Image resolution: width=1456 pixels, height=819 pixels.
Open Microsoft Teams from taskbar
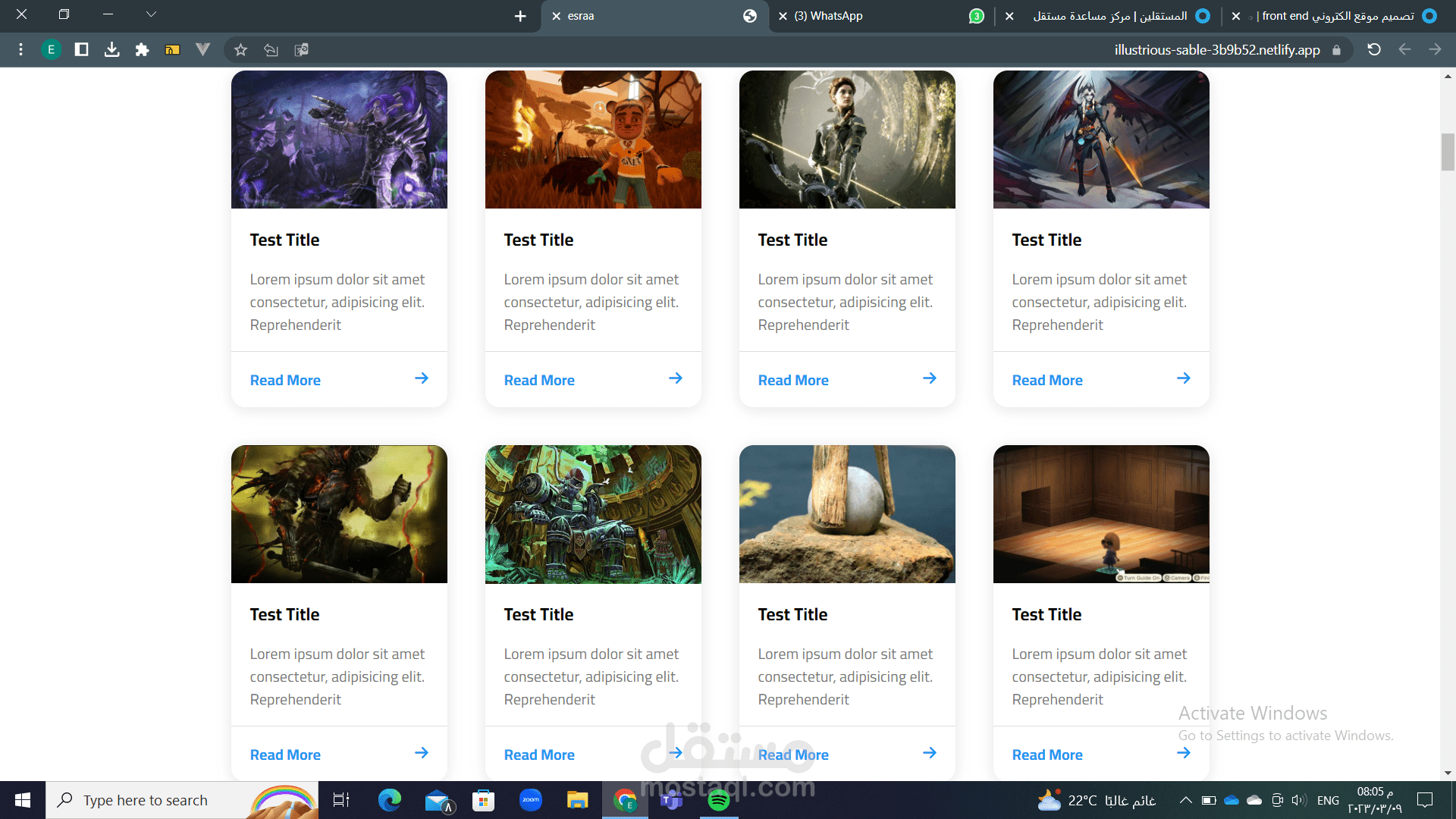point(671,800)
